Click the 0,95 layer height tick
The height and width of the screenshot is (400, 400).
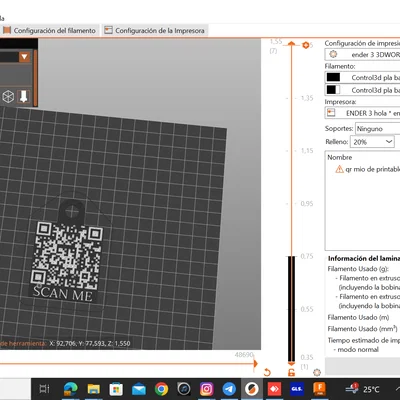[307, 204]
